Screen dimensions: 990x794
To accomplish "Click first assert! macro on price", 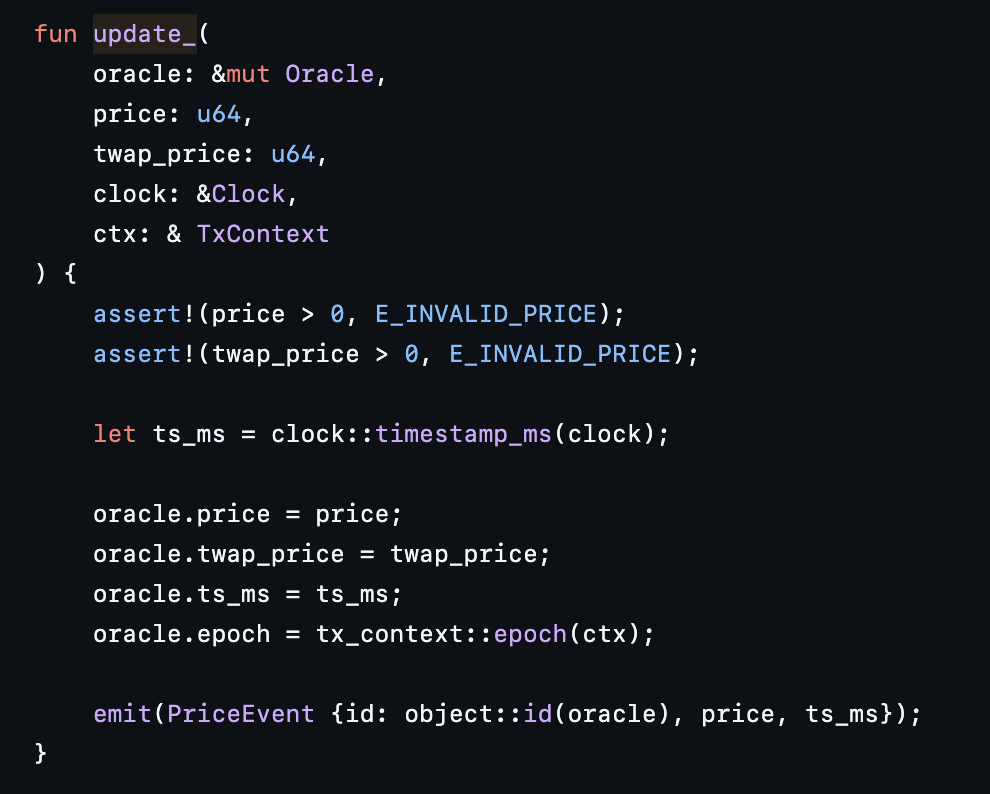I will (145, 314).
